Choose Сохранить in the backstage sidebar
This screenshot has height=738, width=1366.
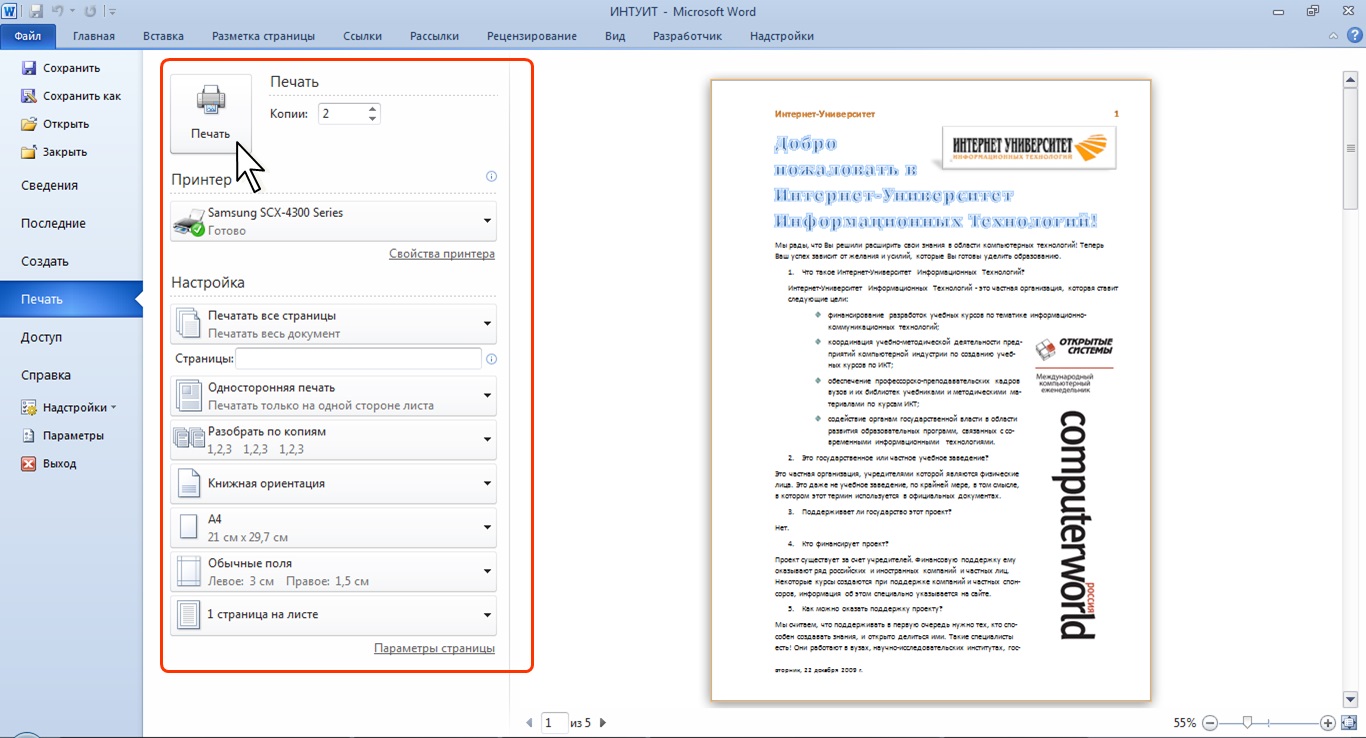tap(60, 68)
